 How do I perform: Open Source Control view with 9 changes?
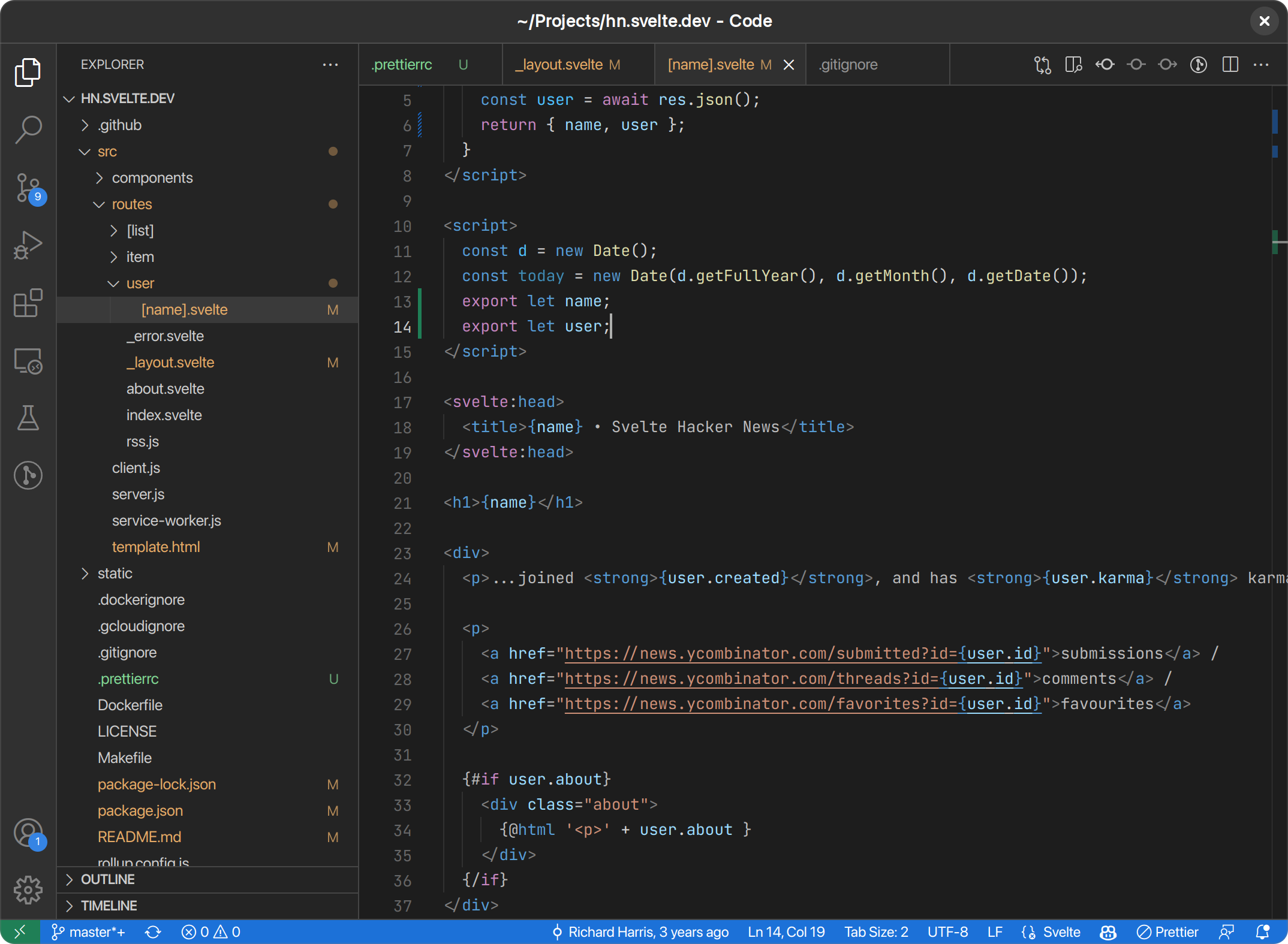point(28,188)
